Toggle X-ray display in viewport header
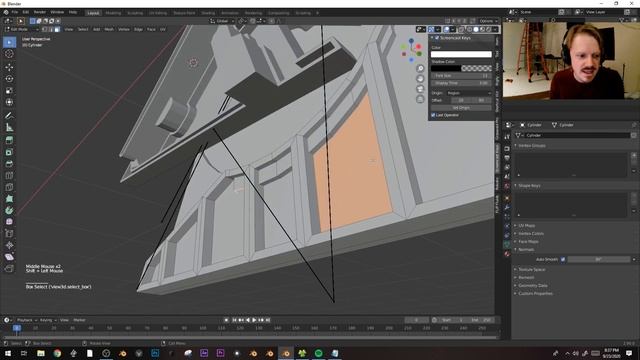 coord(461,29)
